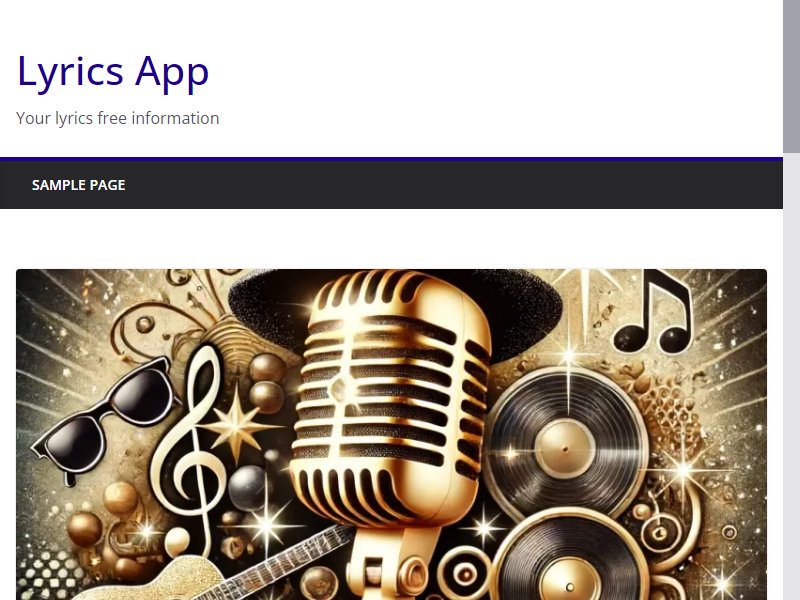Click the vertical scrollbar thumb

click(791, 76)
